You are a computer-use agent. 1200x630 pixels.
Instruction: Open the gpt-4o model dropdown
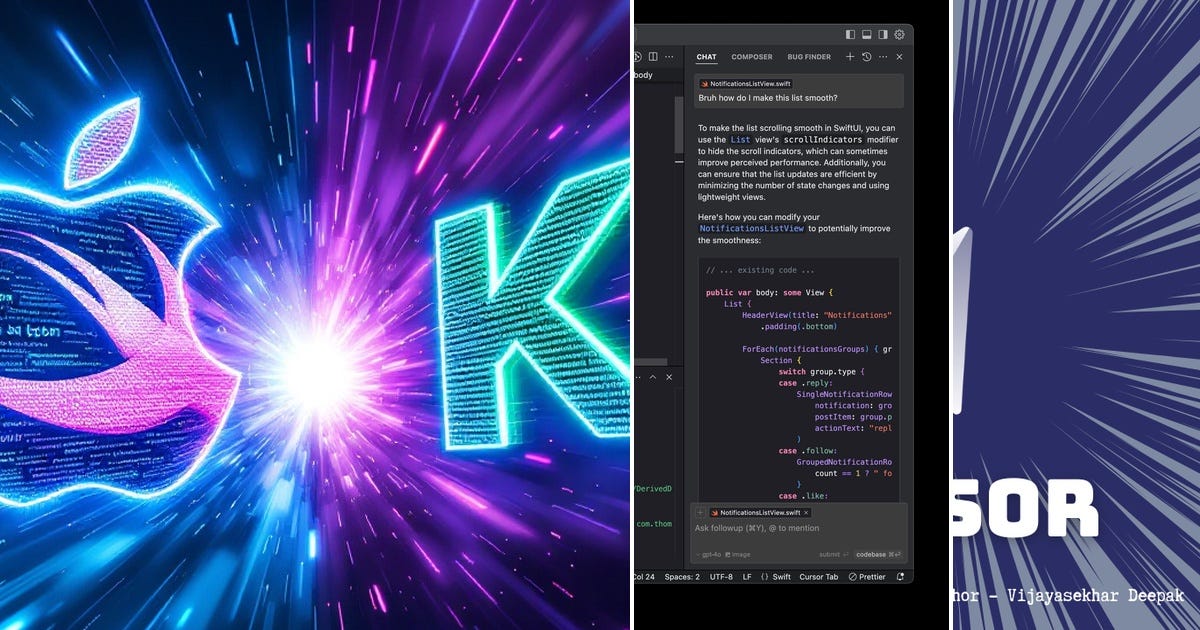point(709,555)
